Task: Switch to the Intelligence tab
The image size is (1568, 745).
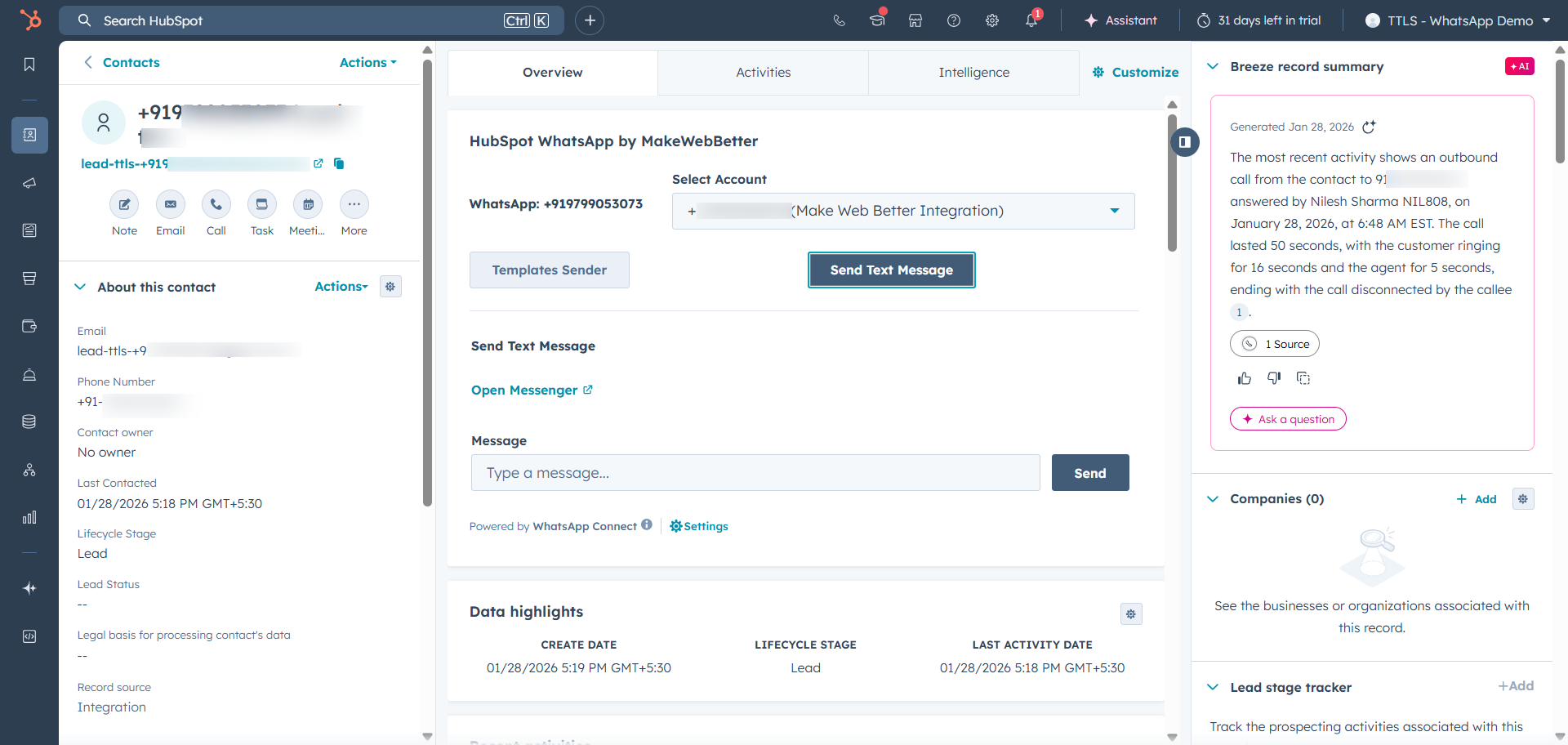Action: pyautogui.click(x=973, y=72)
